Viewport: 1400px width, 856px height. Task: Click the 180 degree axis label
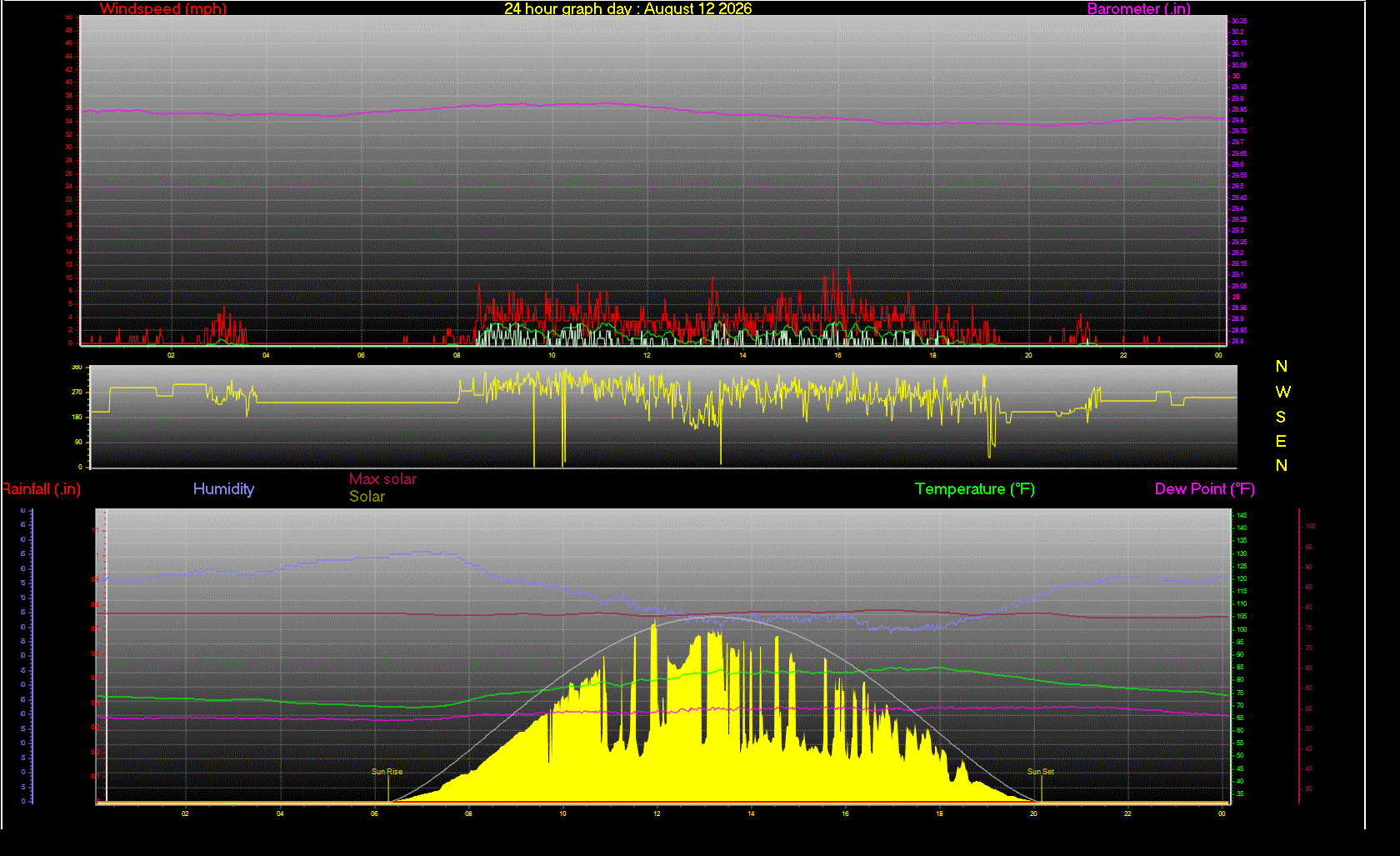point(77,417)
